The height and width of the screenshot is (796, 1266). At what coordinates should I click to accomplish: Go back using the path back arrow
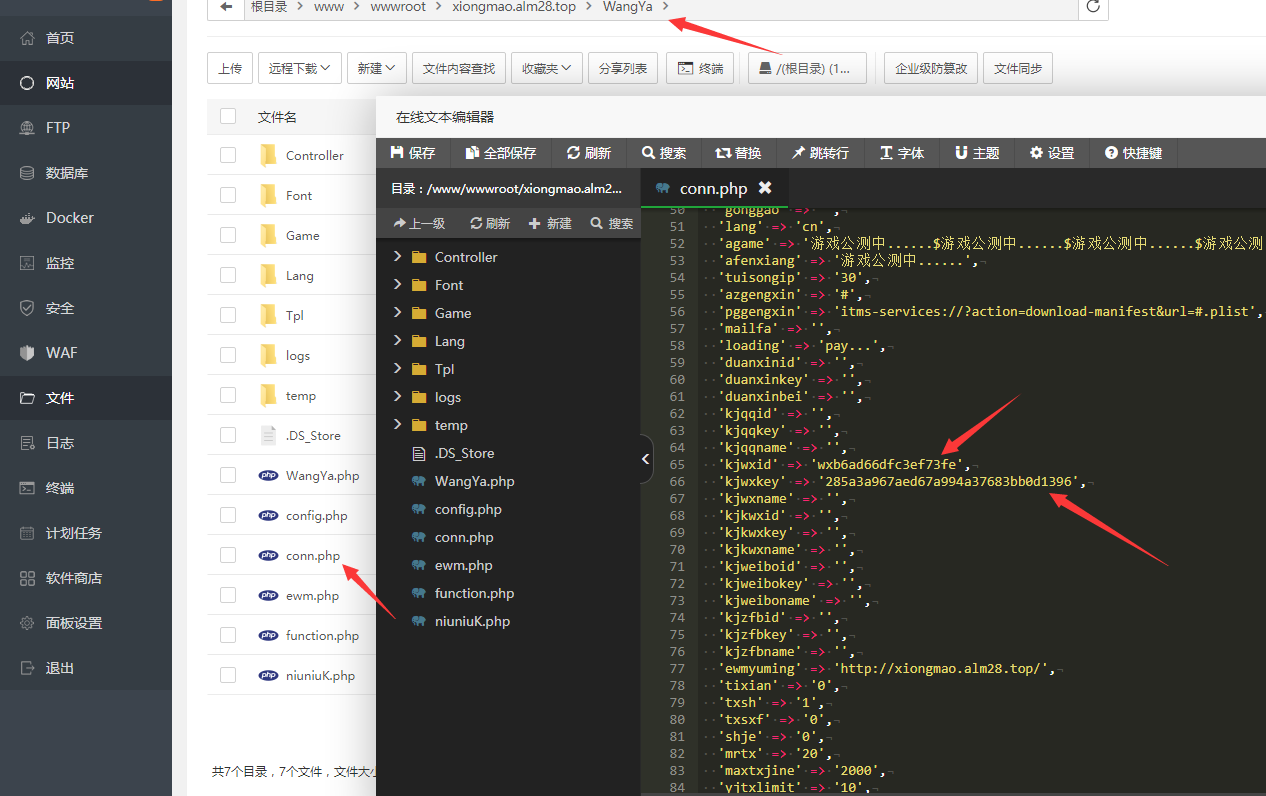[x=226, y=7]
